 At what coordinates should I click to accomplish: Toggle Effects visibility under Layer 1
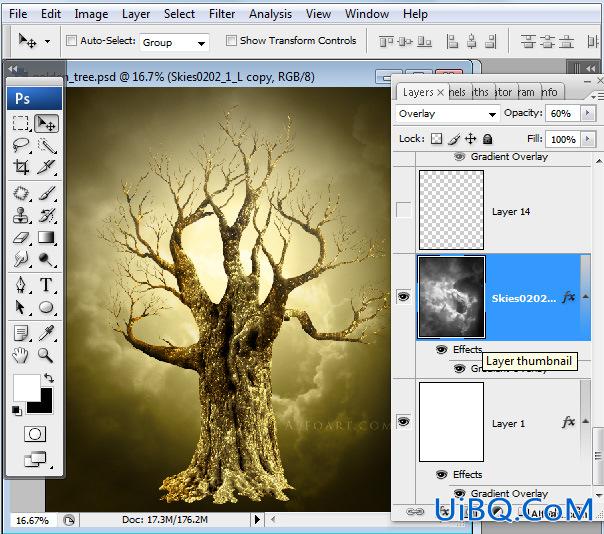pos(441,474)
